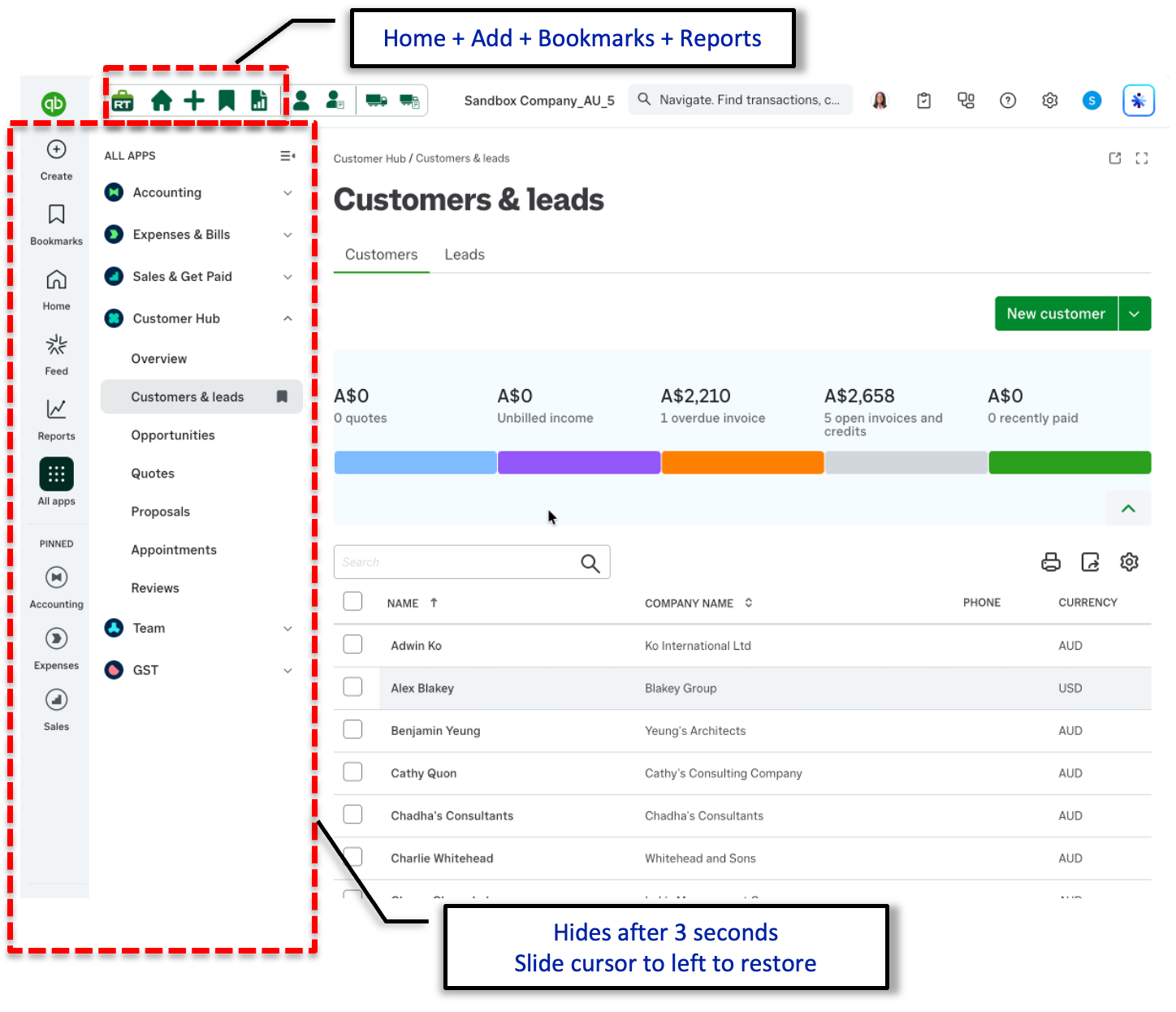Export the customer list with the export icon
Image resolution: width=1176 pixels, height=1012 pixels.
tap(1090, 562)
